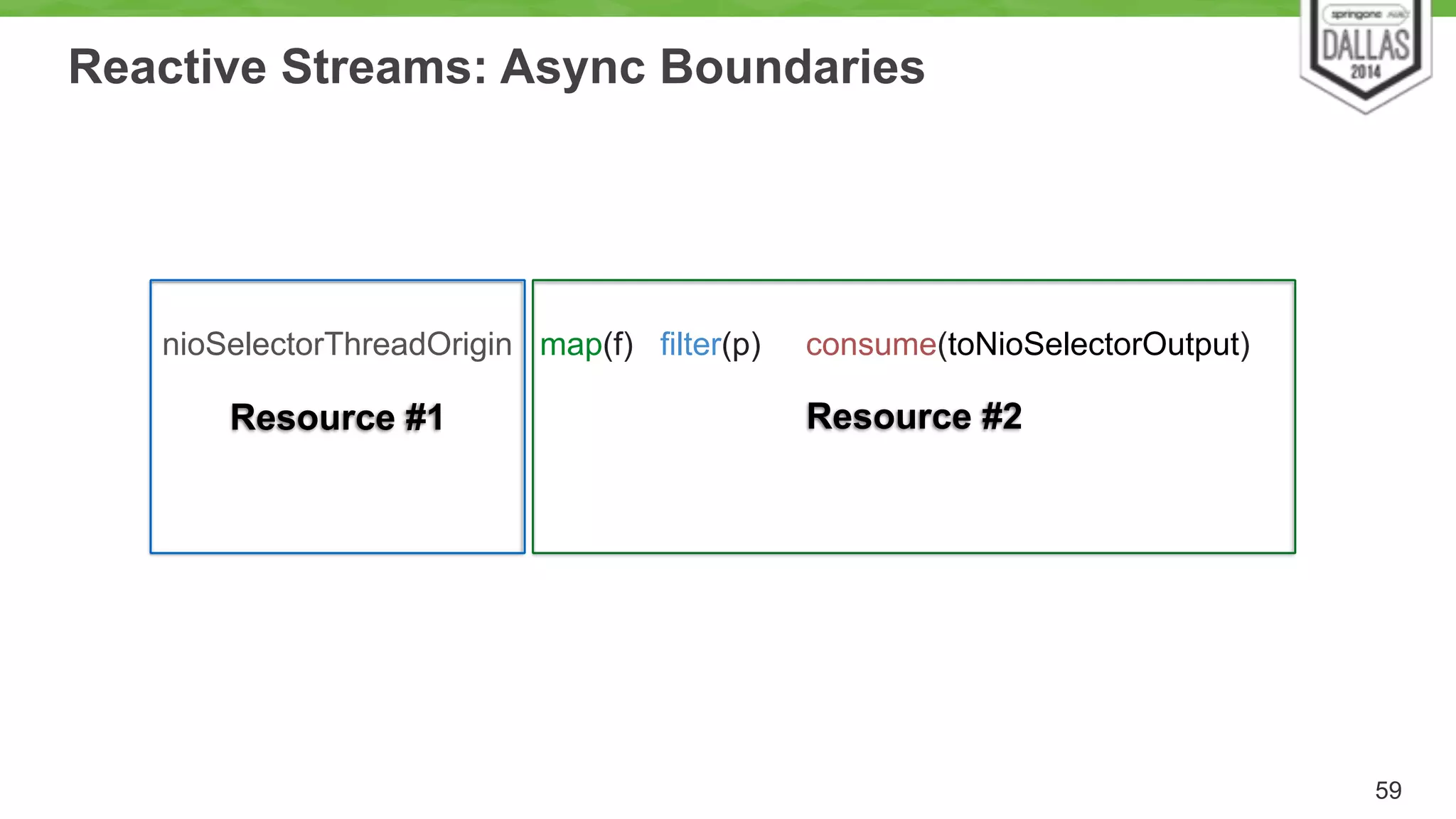Click the blue 'filter(p)' text
Viewport: 1456px width, 819px height.
click(710, 346)
